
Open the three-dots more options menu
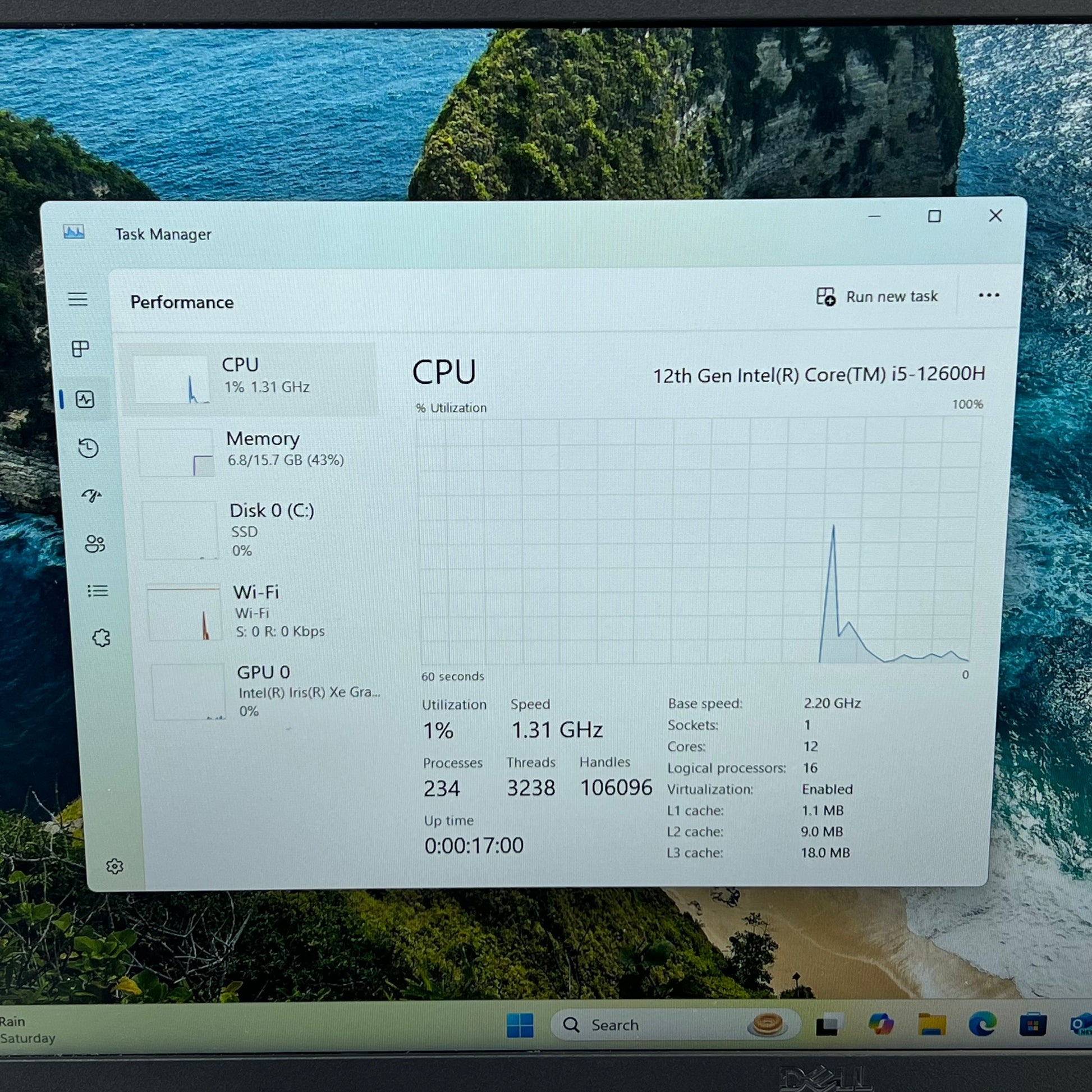click(x=989, y=295)
